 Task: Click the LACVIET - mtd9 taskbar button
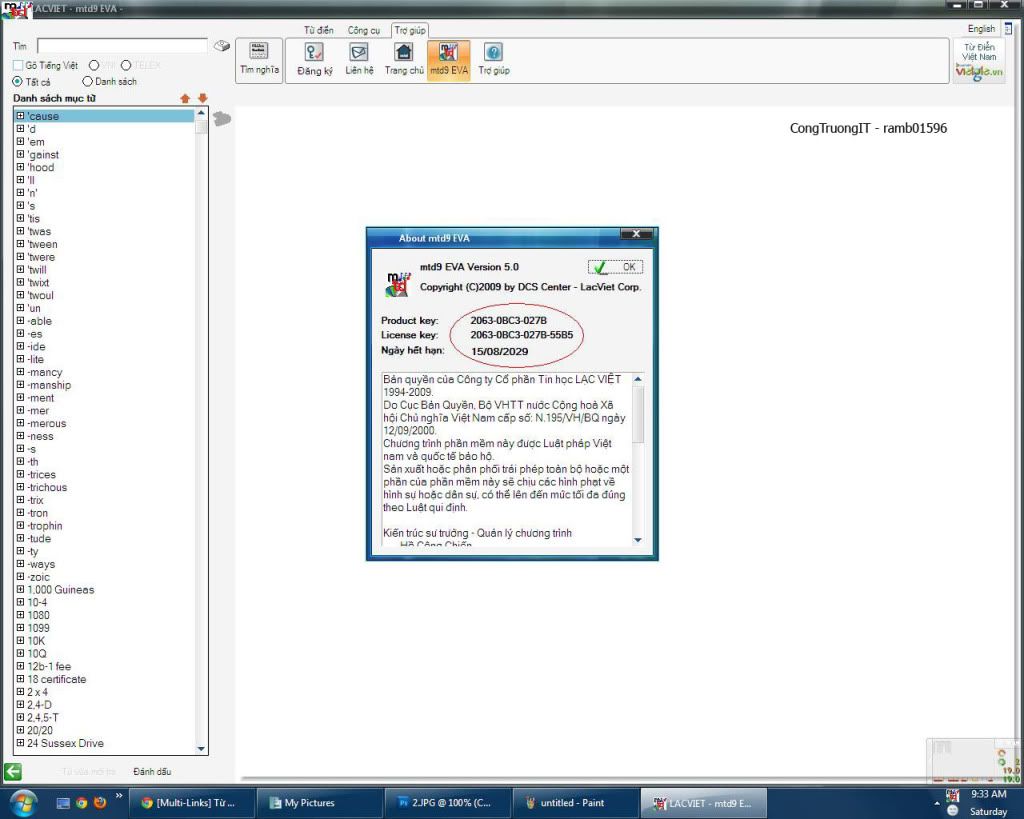coord(702,803)
